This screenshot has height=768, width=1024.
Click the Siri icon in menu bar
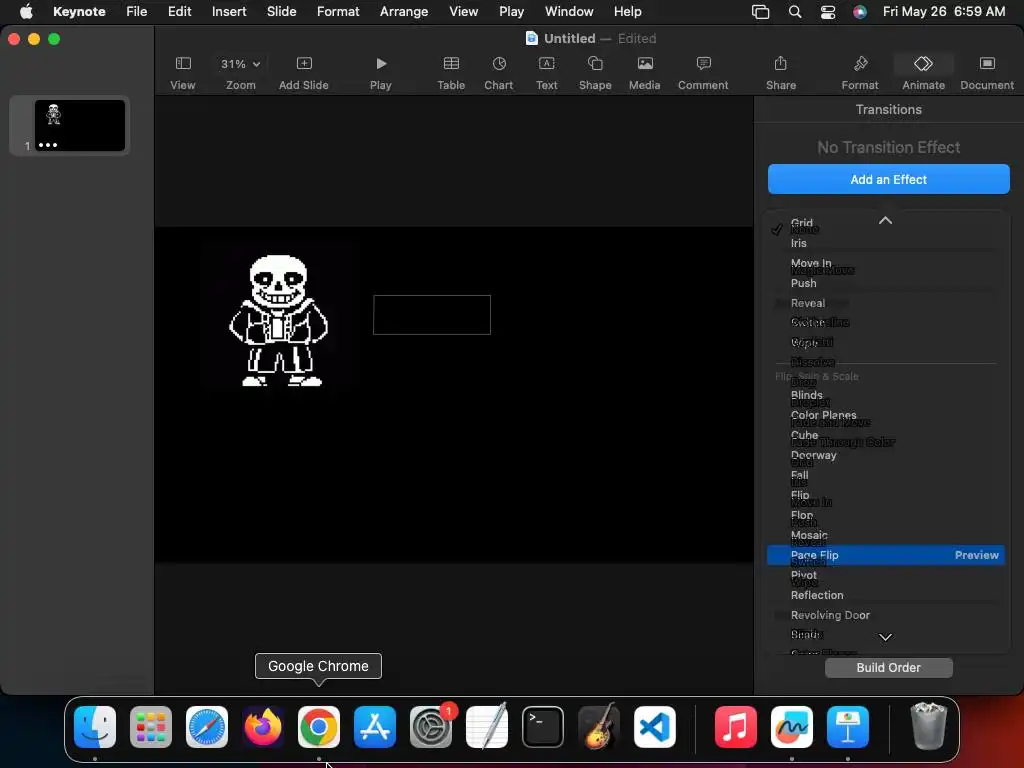[860, 12]
